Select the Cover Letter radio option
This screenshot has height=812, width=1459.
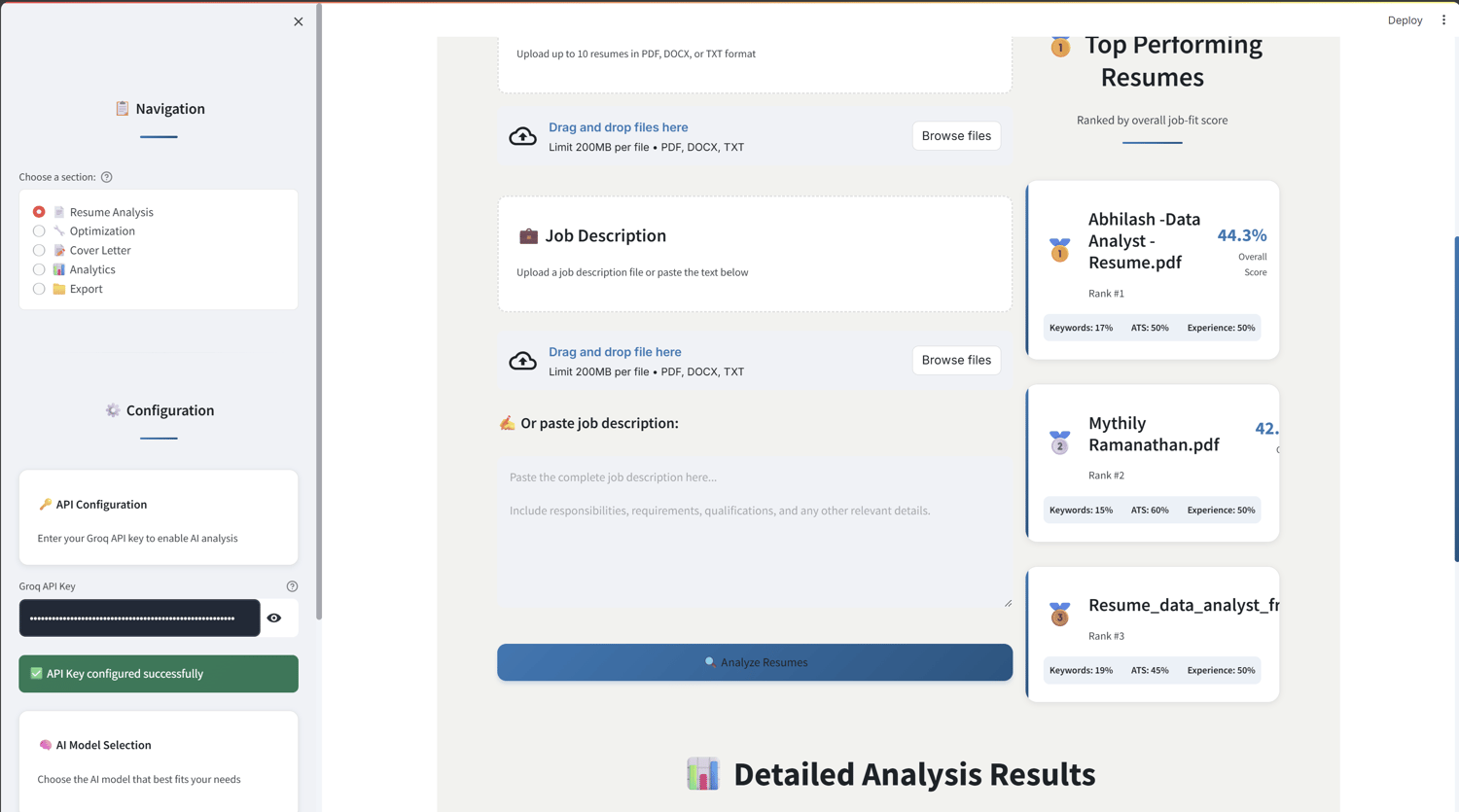(39, 250)
